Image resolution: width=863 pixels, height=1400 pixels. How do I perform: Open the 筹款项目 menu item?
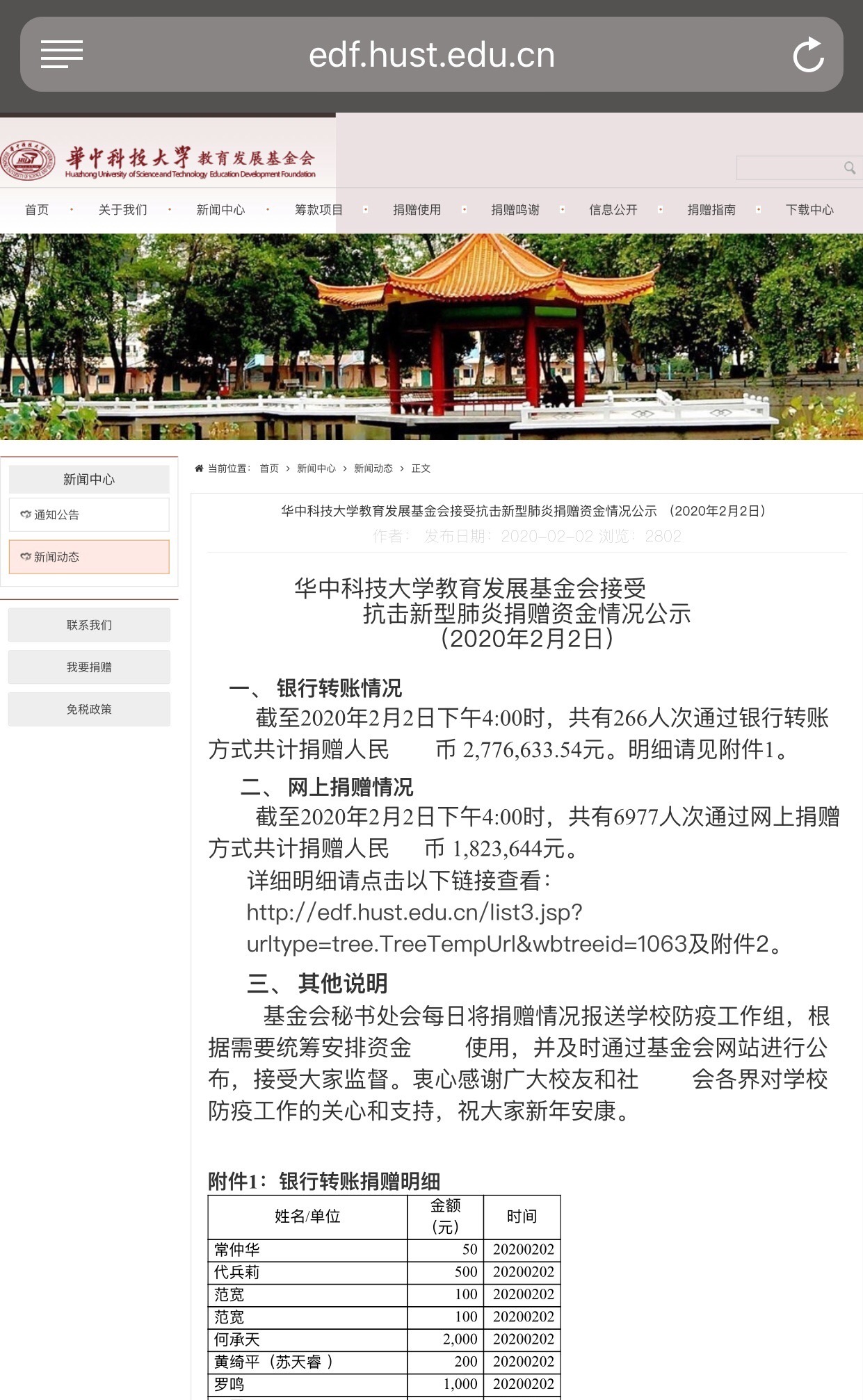318,210
